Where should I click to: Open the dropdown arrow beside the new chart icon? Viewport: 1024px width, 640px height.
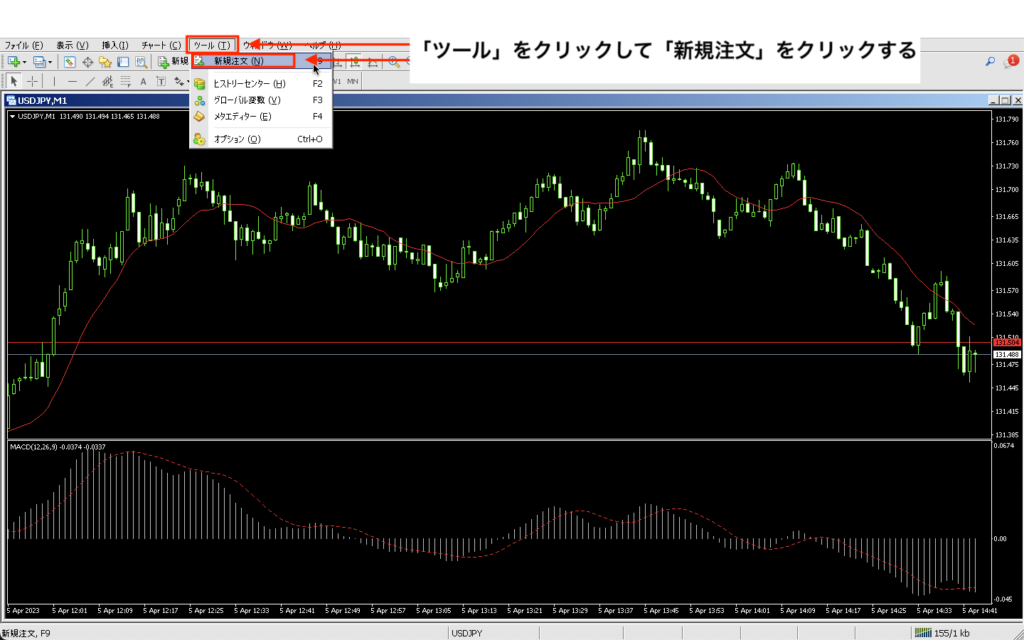coord(24,62)
